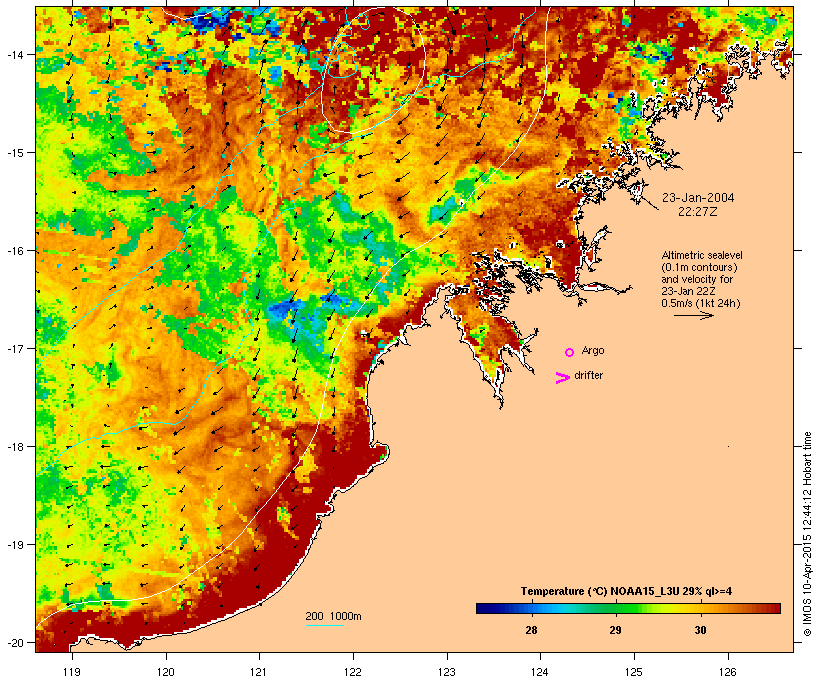The width and height of the screenshot is (820, 680).
Task: Click the 'and velocity for' caption line
Action: (x=697, y=279)
